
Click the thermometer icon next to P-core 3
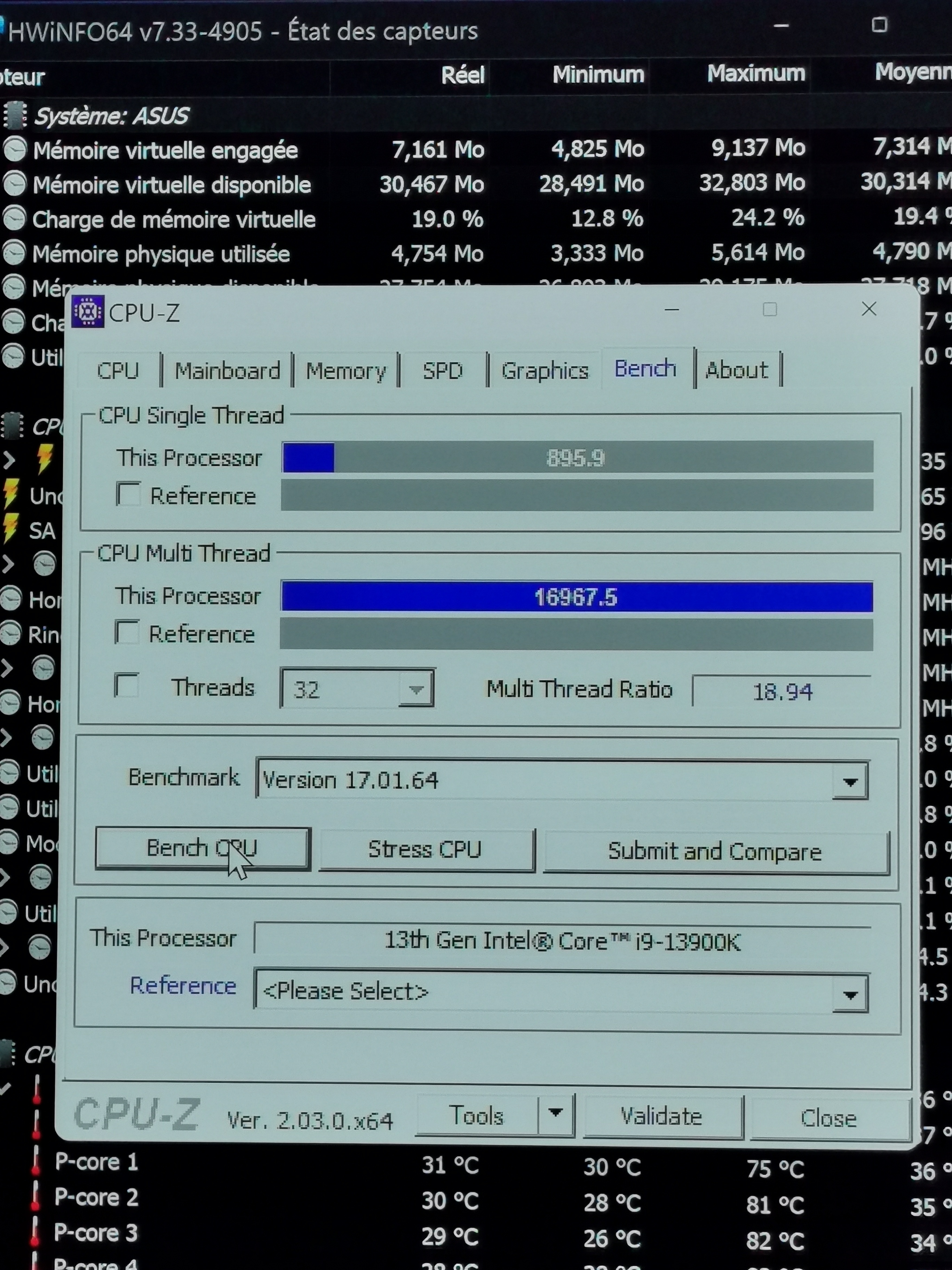(35, 1232)
